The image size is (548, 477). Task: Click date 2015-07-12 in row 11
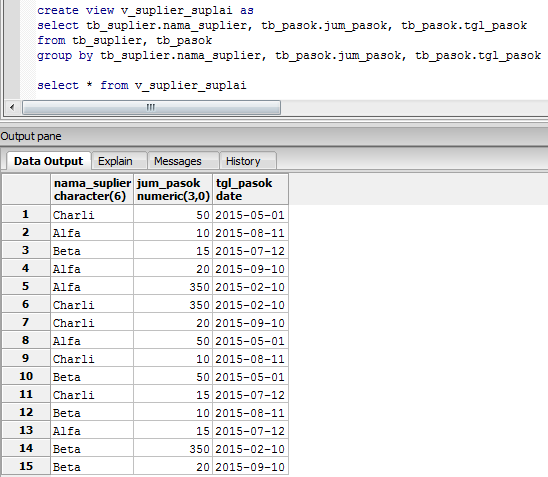point(250,394)
